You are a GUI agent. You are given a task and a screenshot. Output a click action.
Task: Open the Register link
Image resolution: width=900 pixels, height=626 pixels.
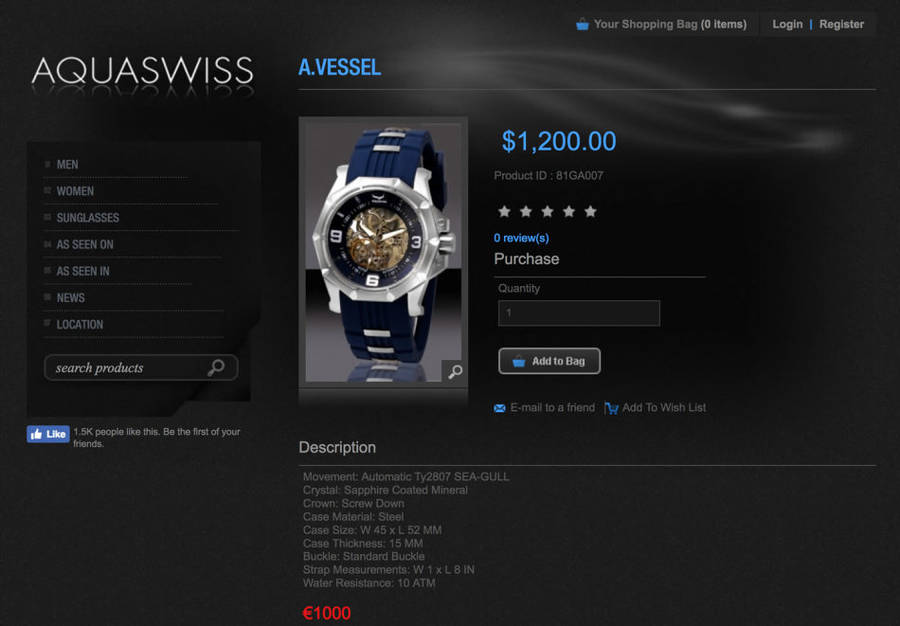coord(841,24)
